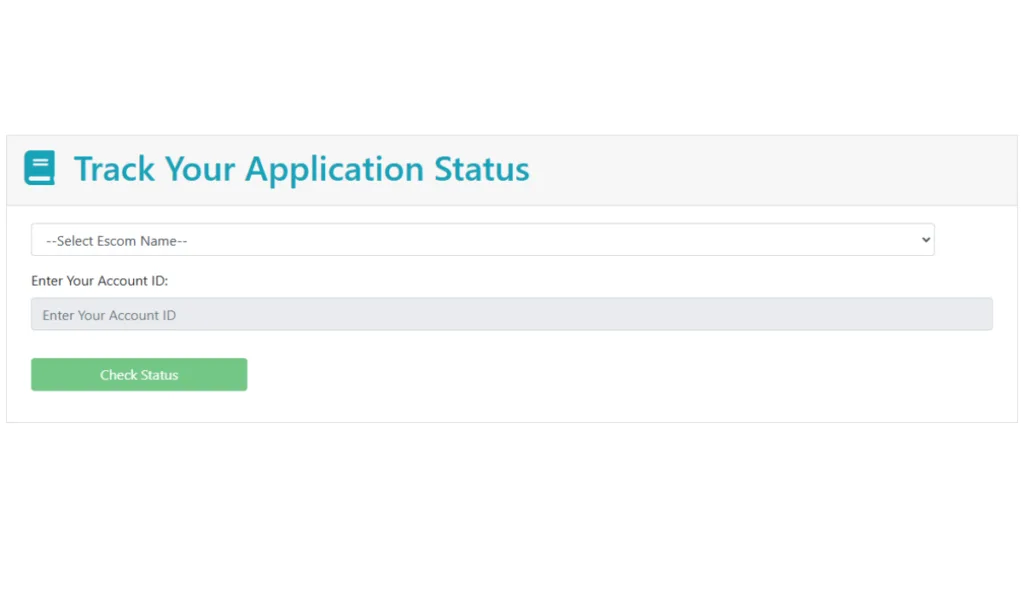The image size is (1024, 597).
Task: Submit the form using Check Status
Action: 139,374
